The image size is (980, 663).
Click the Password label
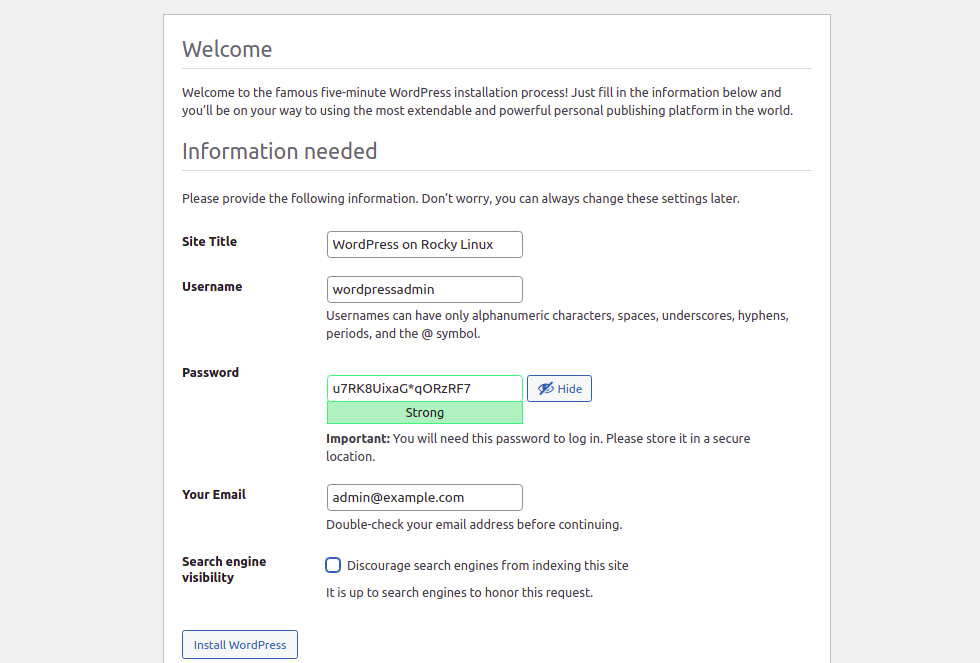(x=211, y=372)
